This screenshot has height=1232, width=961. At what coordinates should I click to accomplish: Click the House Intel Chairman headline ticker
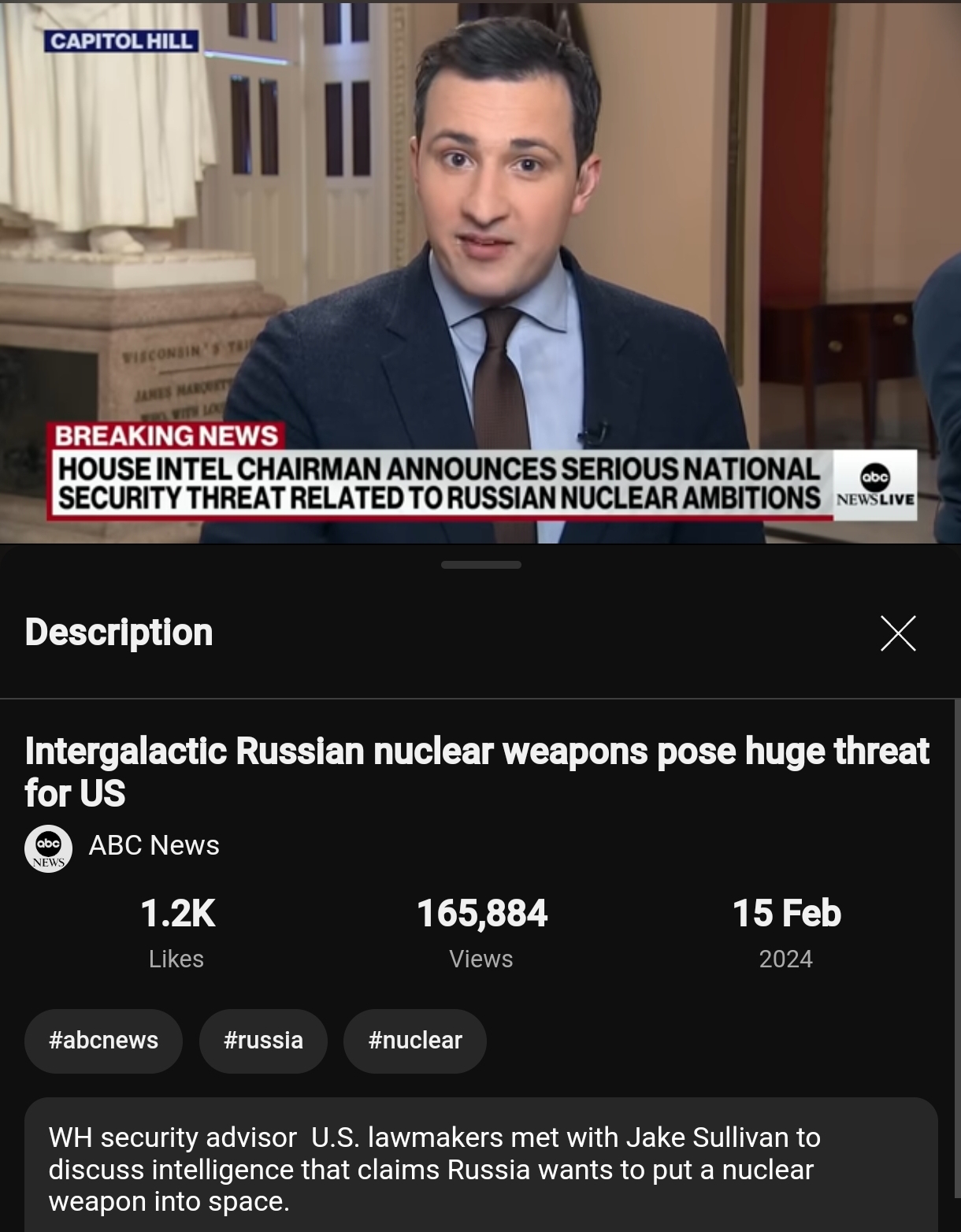[x=440, y=484]
